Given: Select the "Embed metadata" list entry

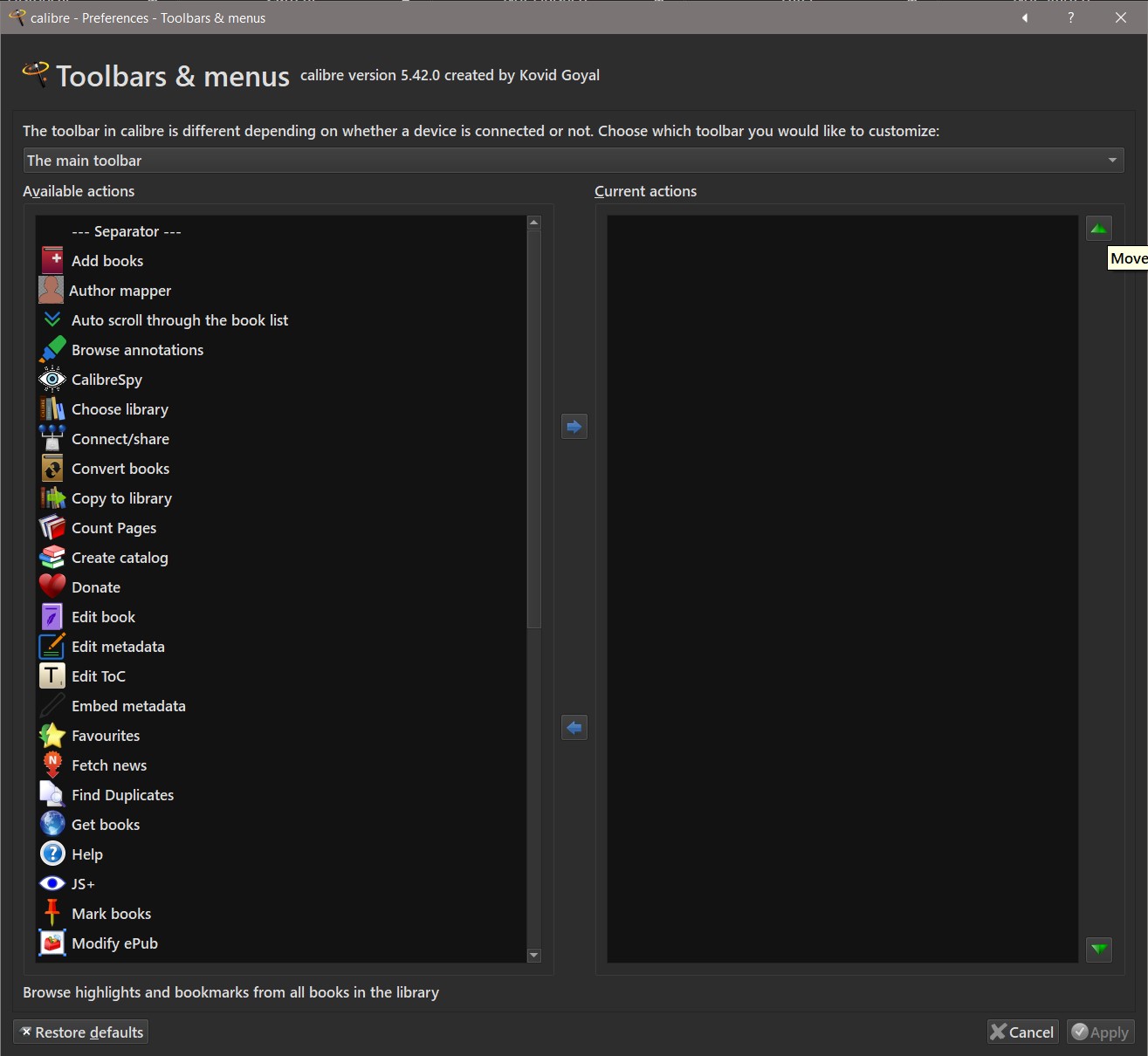Looking at the screenshot, I should tap(281, 706).
